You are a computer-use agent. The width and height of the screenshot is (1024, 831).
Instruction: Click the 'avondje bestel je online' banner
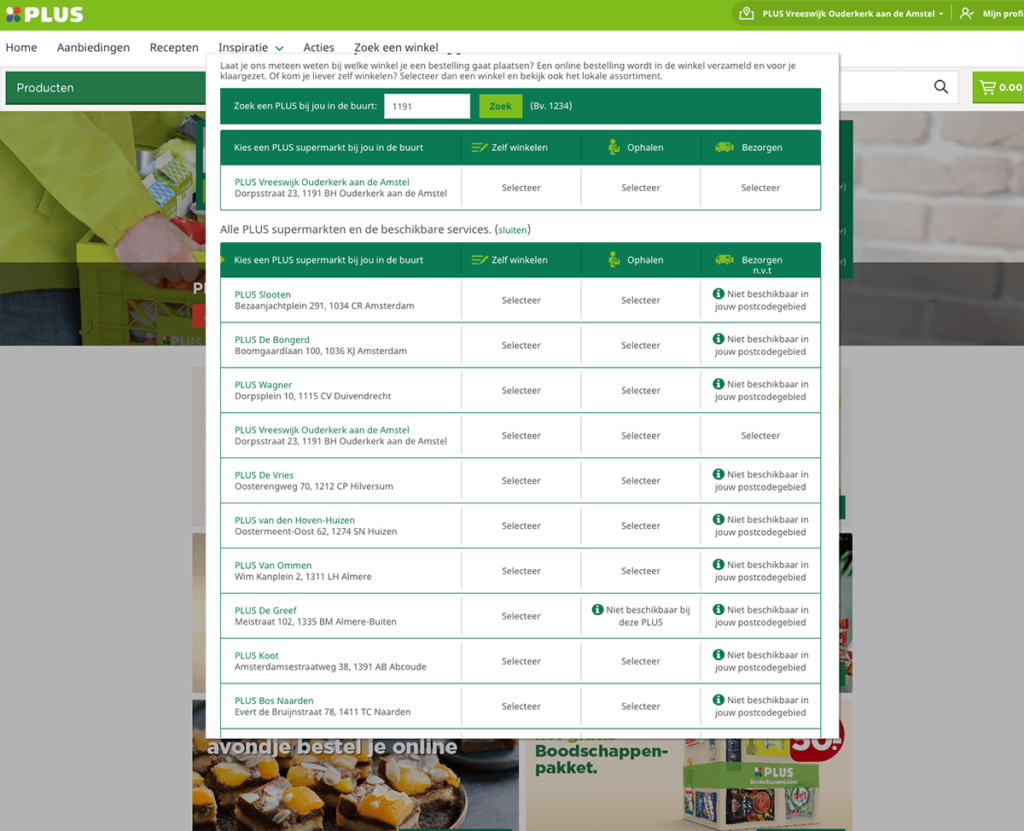pos(355,784)
